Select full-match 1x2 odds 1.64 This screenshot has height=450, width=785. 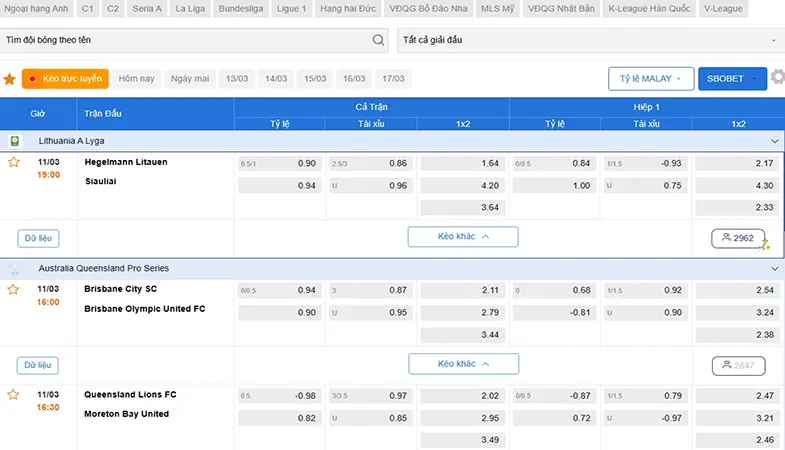tap(463, 163)
